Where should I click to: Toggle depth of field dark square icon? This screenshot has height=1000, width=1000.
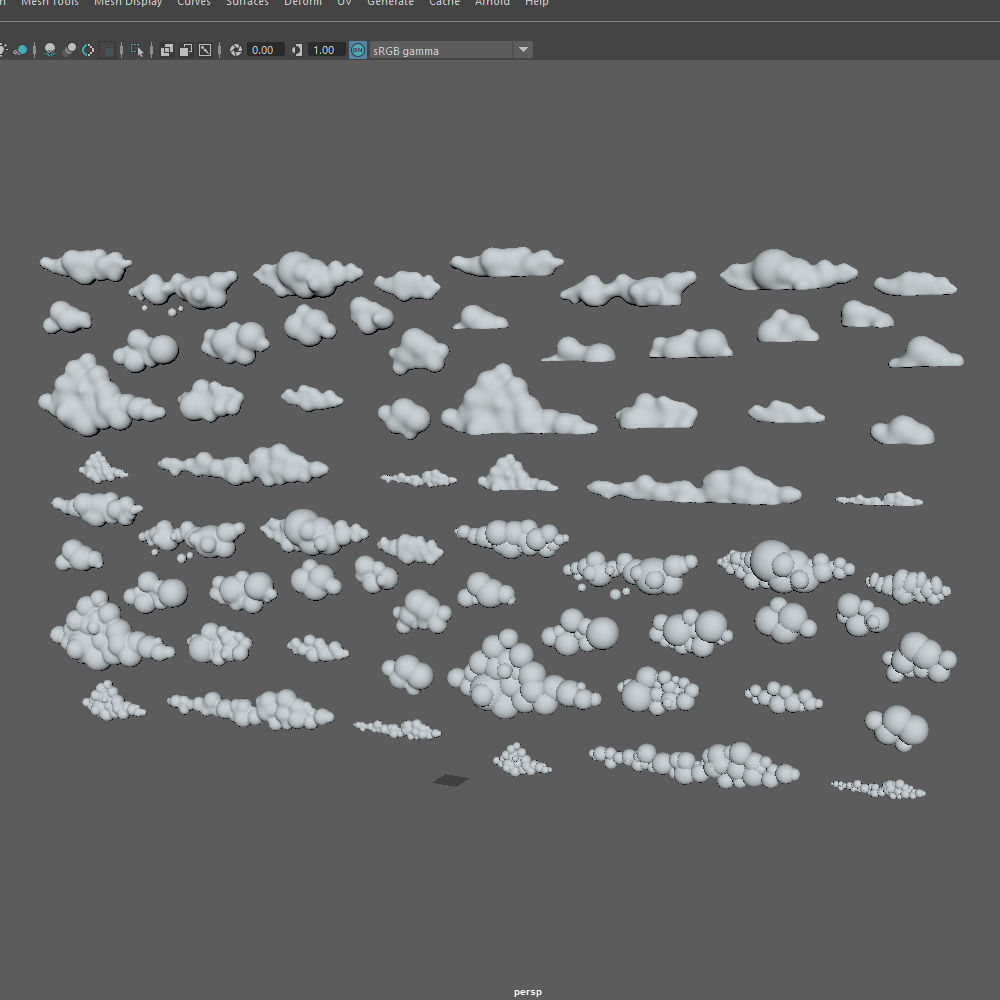click(108, 50)
